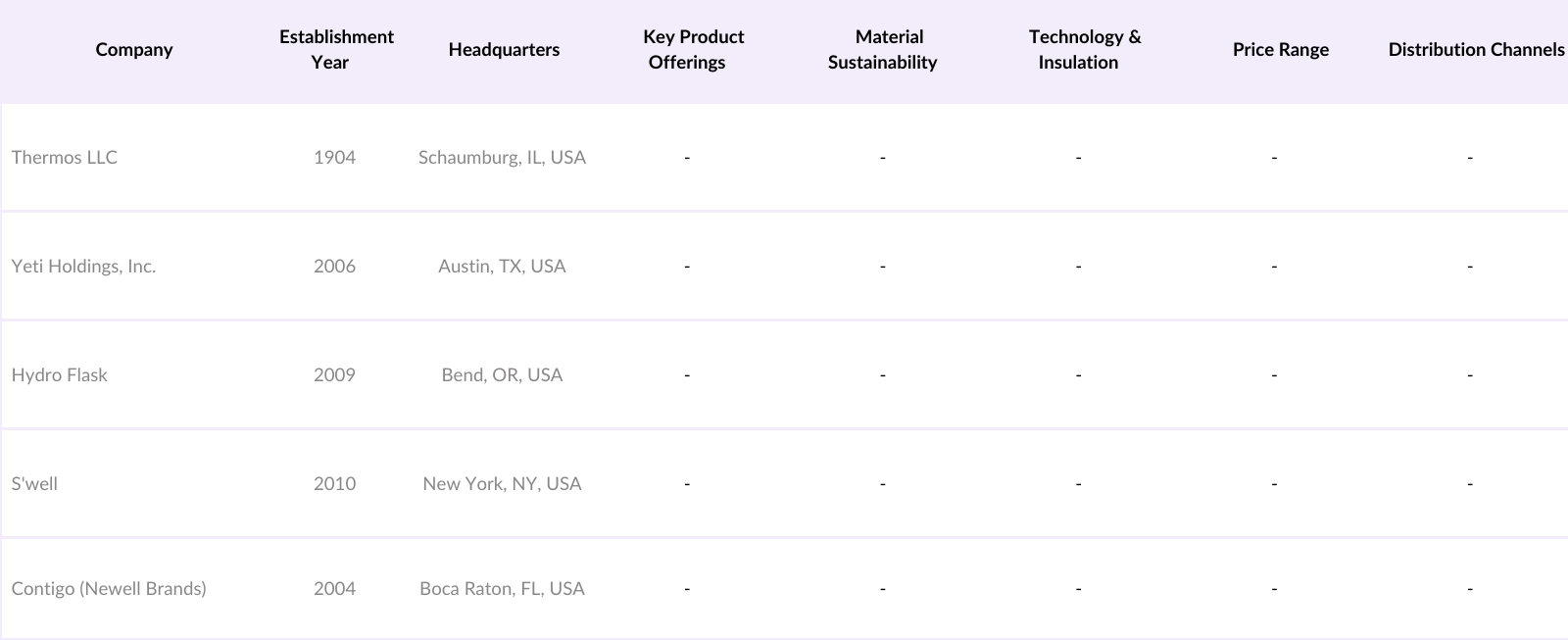Click the 2010 year cell for S'well

pos(334,484)
